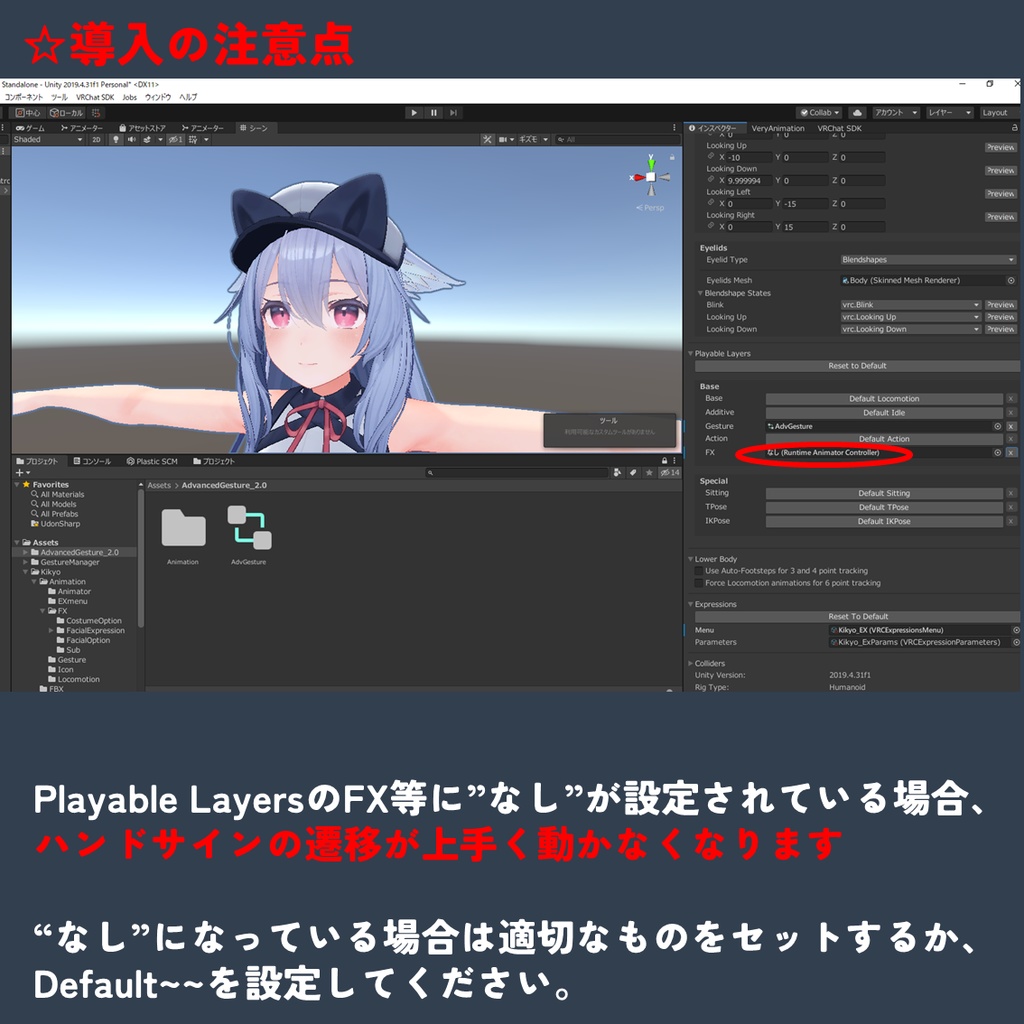Image resolution: width=1024 pixels, height=1024 pixels.
Task: Click the Scene view search field
Action: tap(617, 139)
